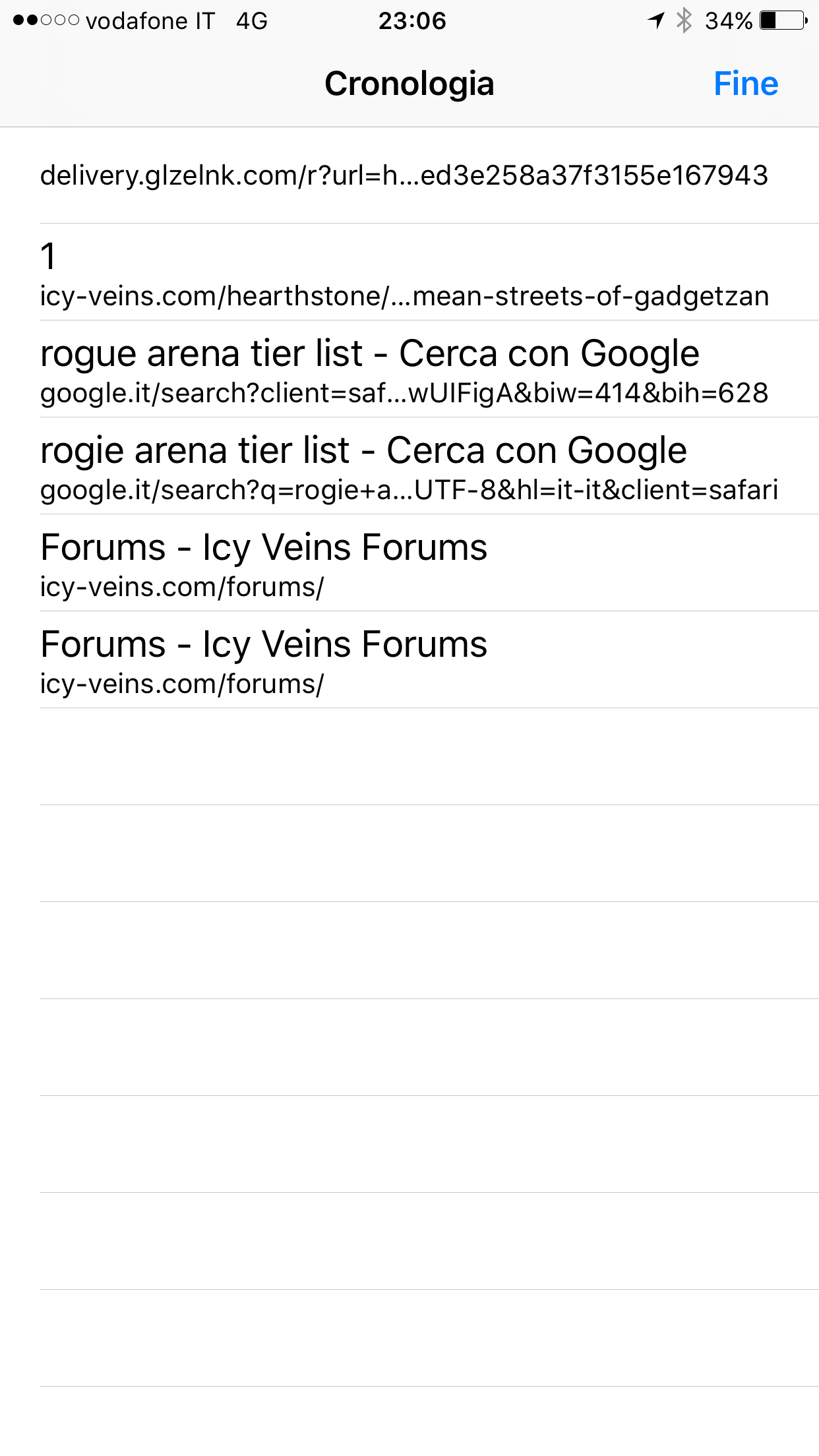
Task: Tap the vodafone IT carrier label
Action: coord(150,21)
